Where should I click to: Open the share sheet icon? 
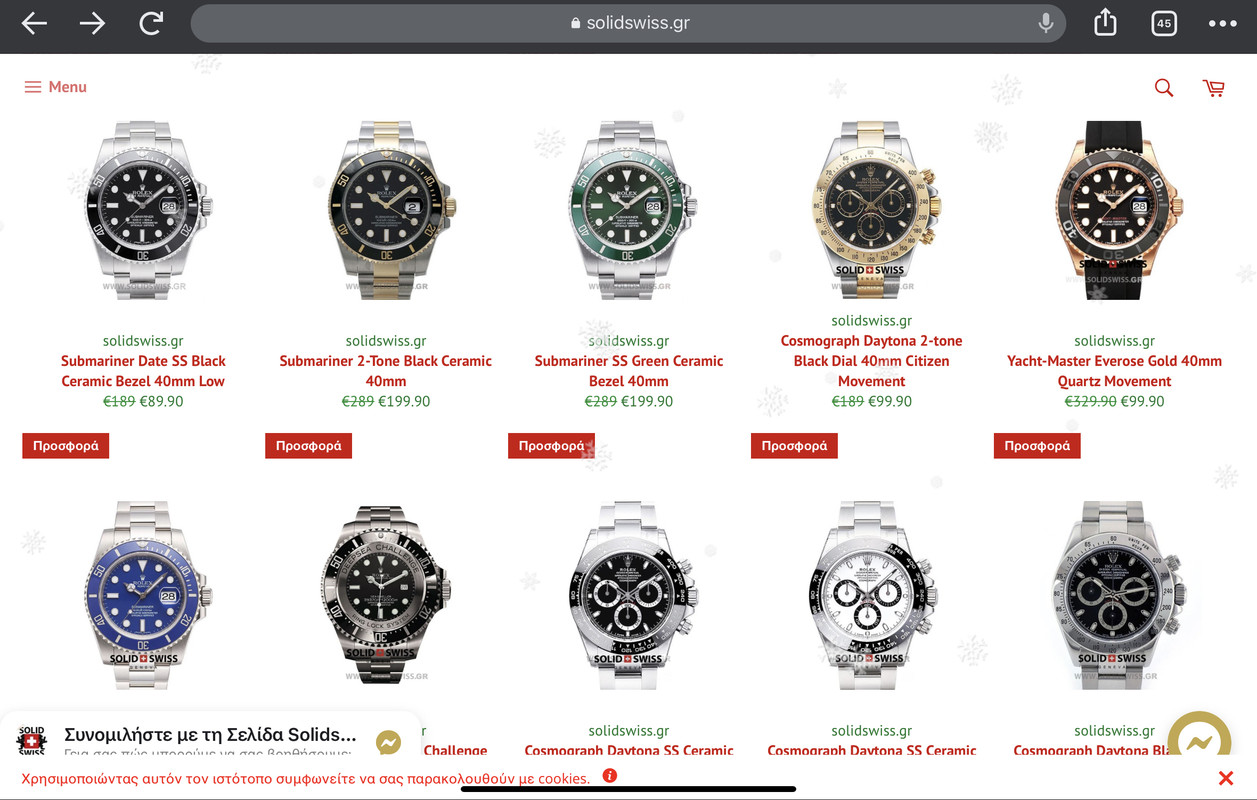pos(1105,22)
